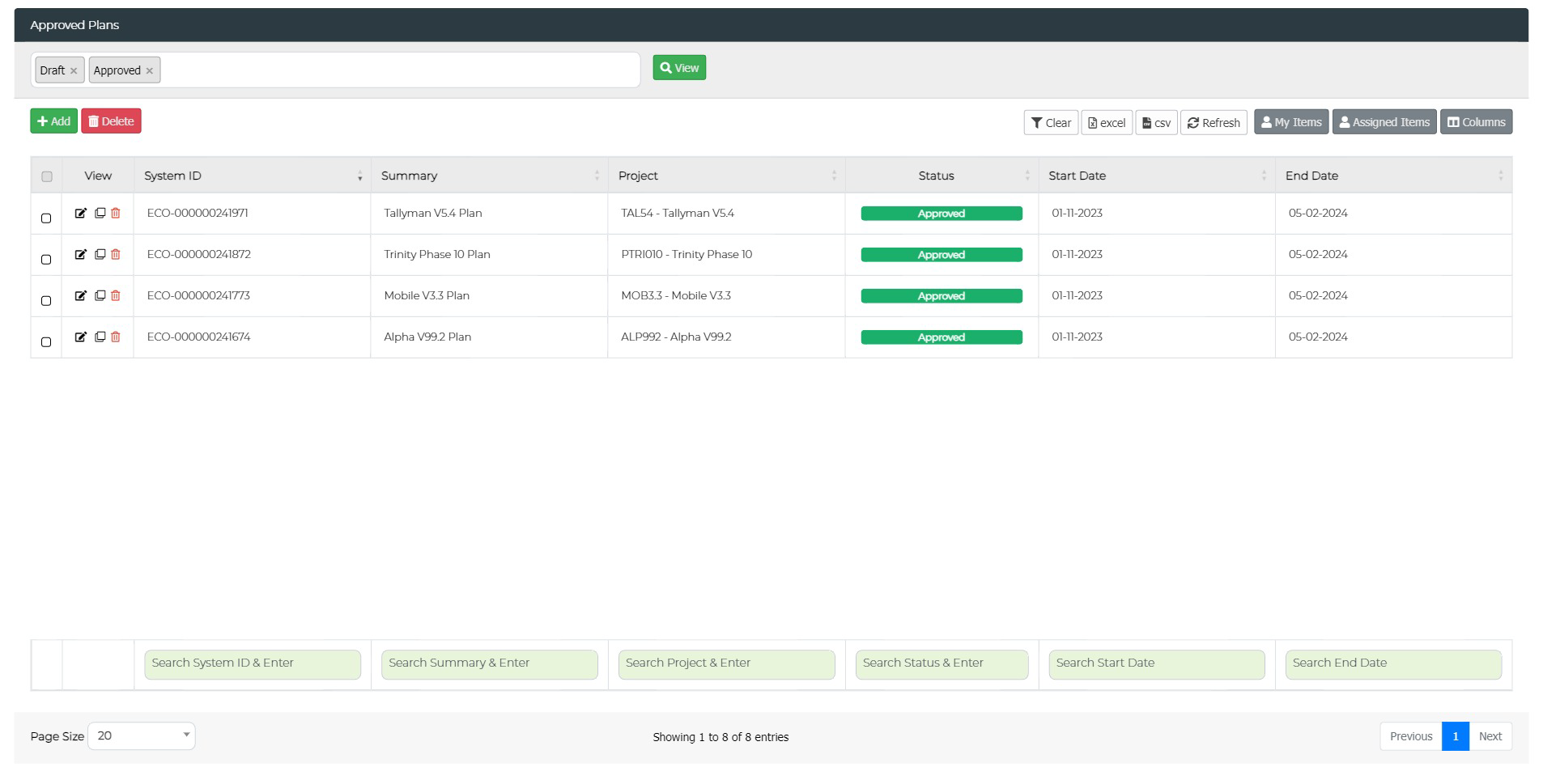Check the ECO-000000241971 row checkbox
The height and width of the screenshot is (784, 1543).
point(46,218)
